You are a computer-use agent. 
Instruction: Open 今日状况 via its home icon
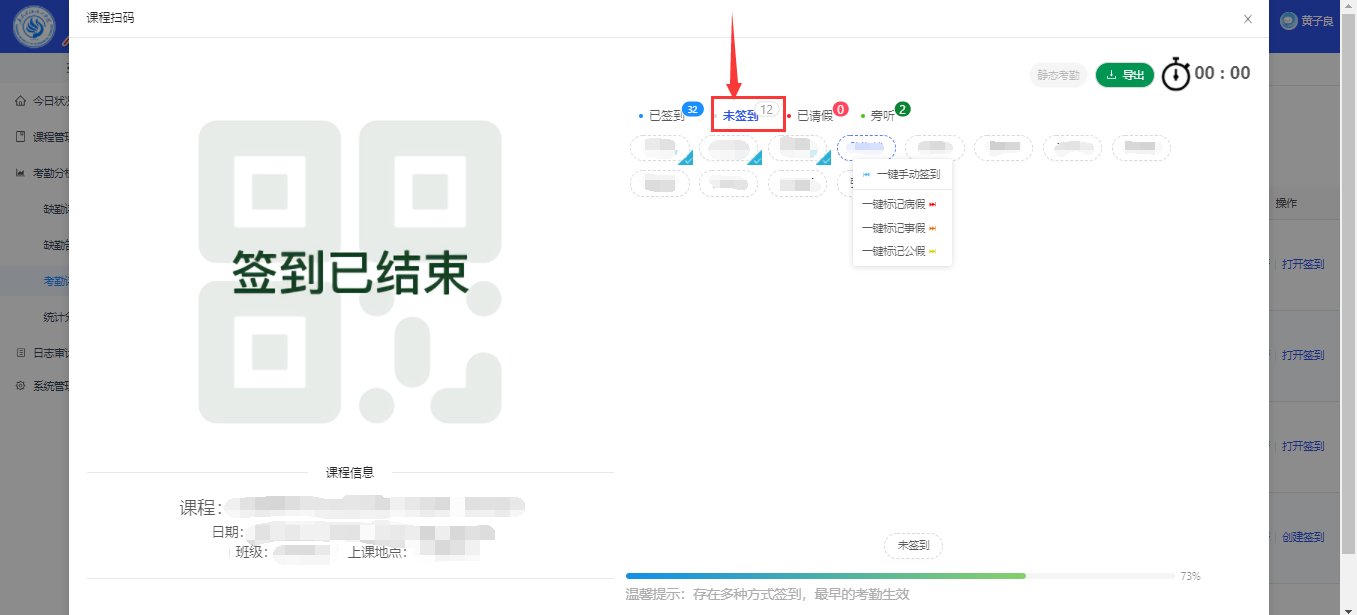20,101
